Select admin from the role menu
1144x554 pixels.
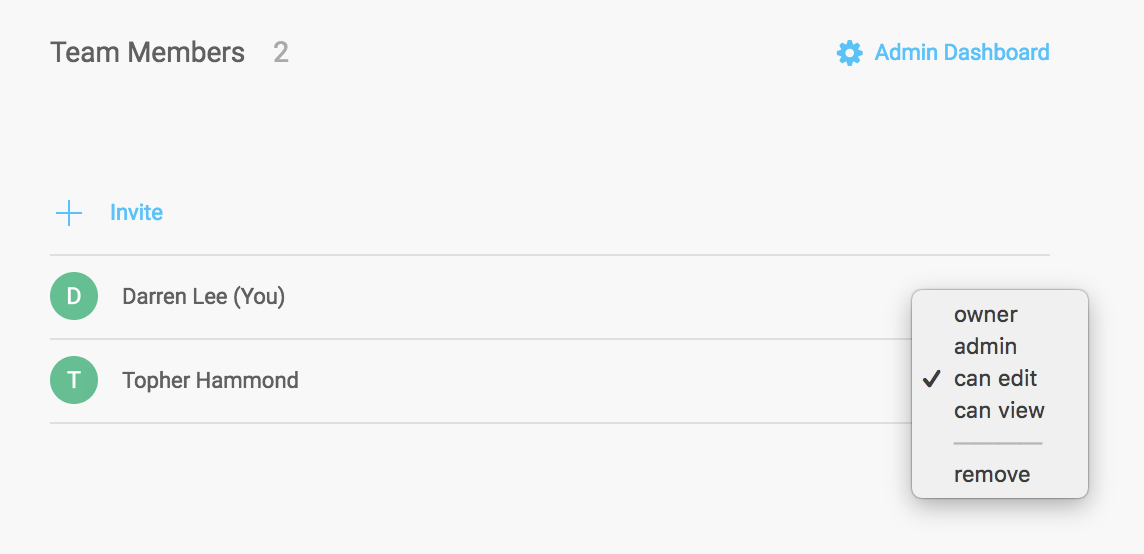pos(985,347)
